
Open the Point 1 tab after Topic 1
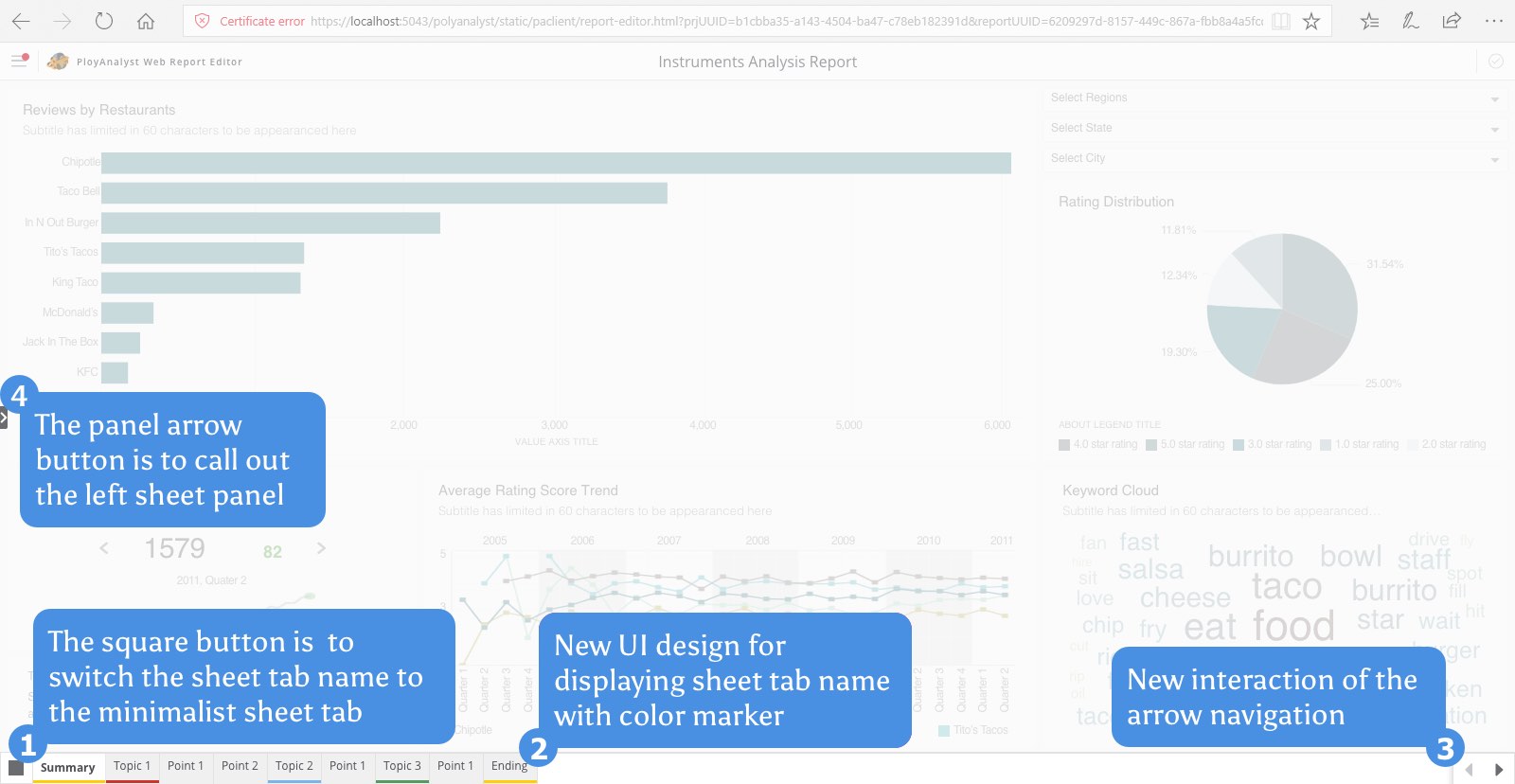coord(186,767)
